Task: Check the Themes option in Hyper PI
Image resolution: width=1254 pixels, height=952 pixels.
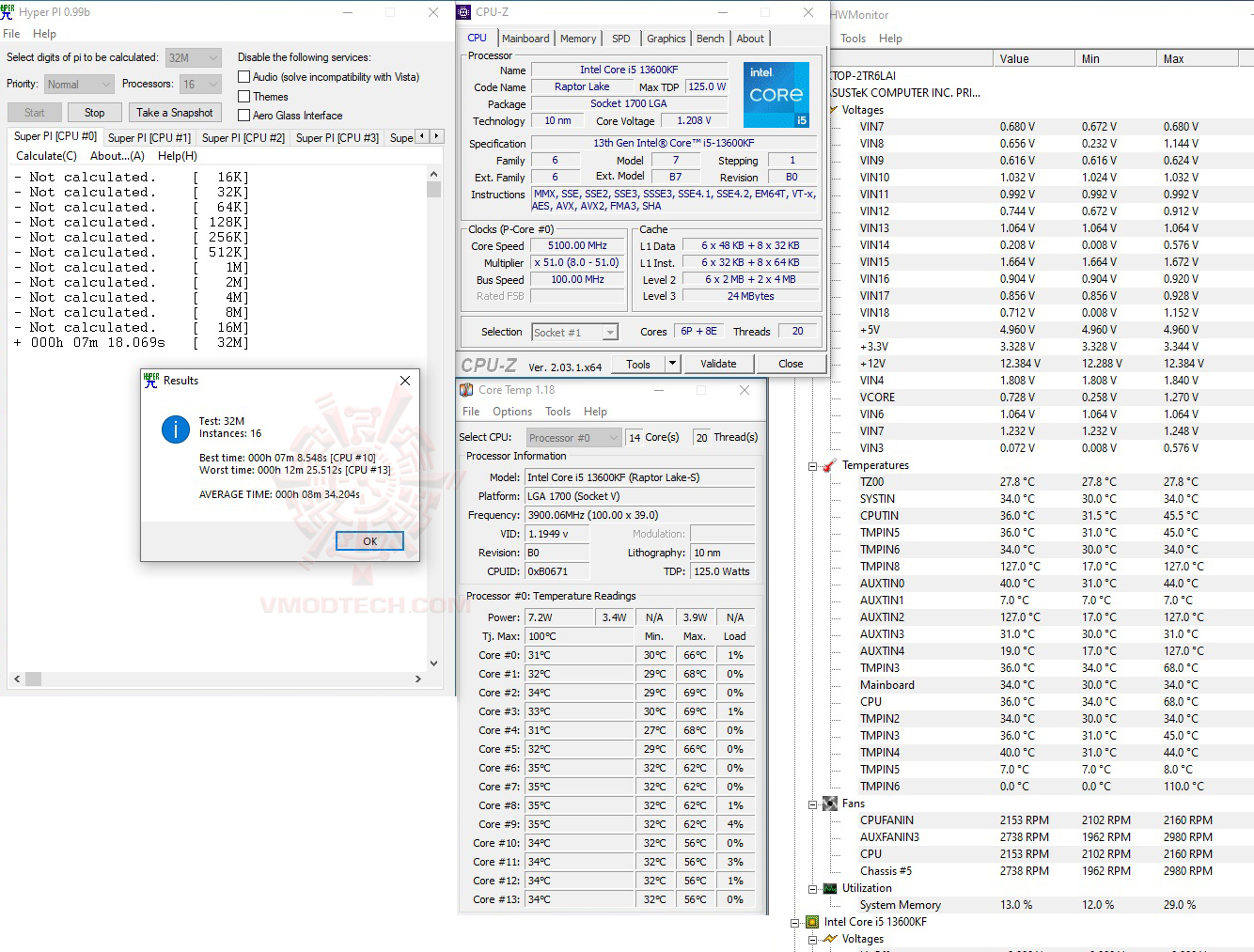Action: click(x=243, y=96)
